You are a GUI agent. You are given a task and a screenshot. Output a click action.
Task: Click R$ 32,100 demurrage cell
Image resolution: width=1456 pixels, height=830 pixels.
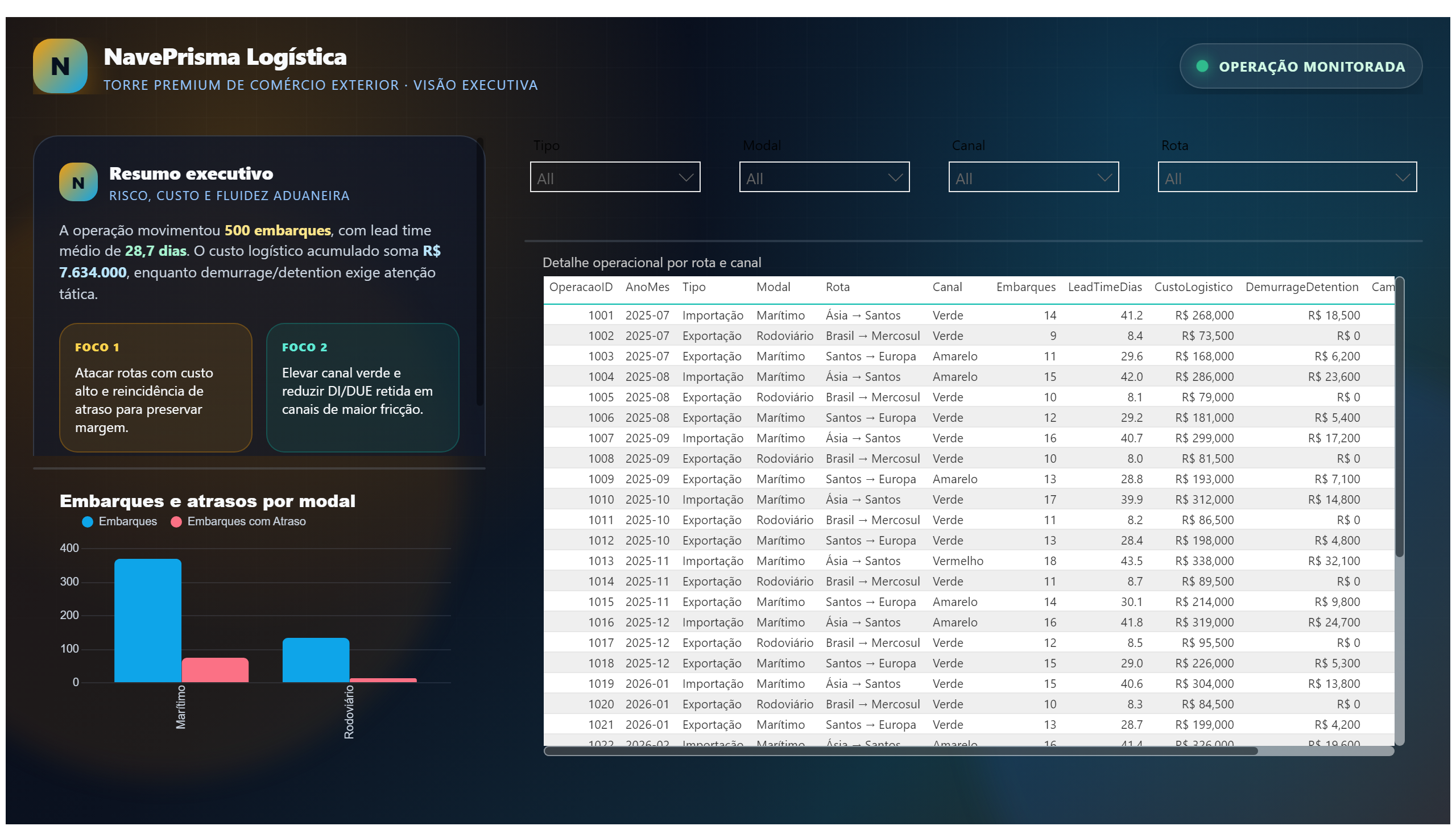(x=1333, y=562)
